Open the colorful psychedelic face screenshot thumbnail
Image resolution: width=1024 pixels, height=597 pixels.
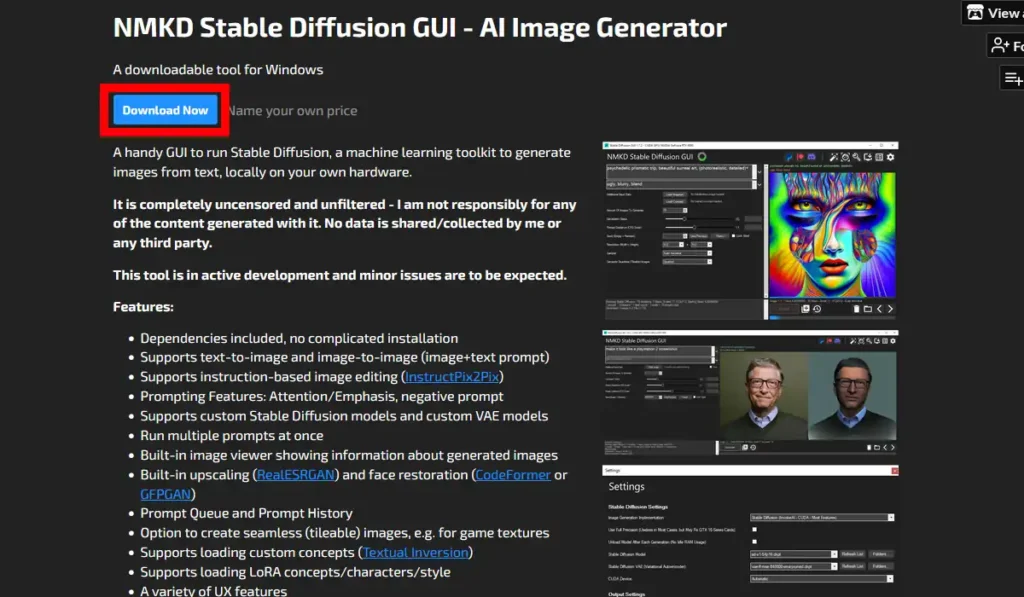pos(750,231)
